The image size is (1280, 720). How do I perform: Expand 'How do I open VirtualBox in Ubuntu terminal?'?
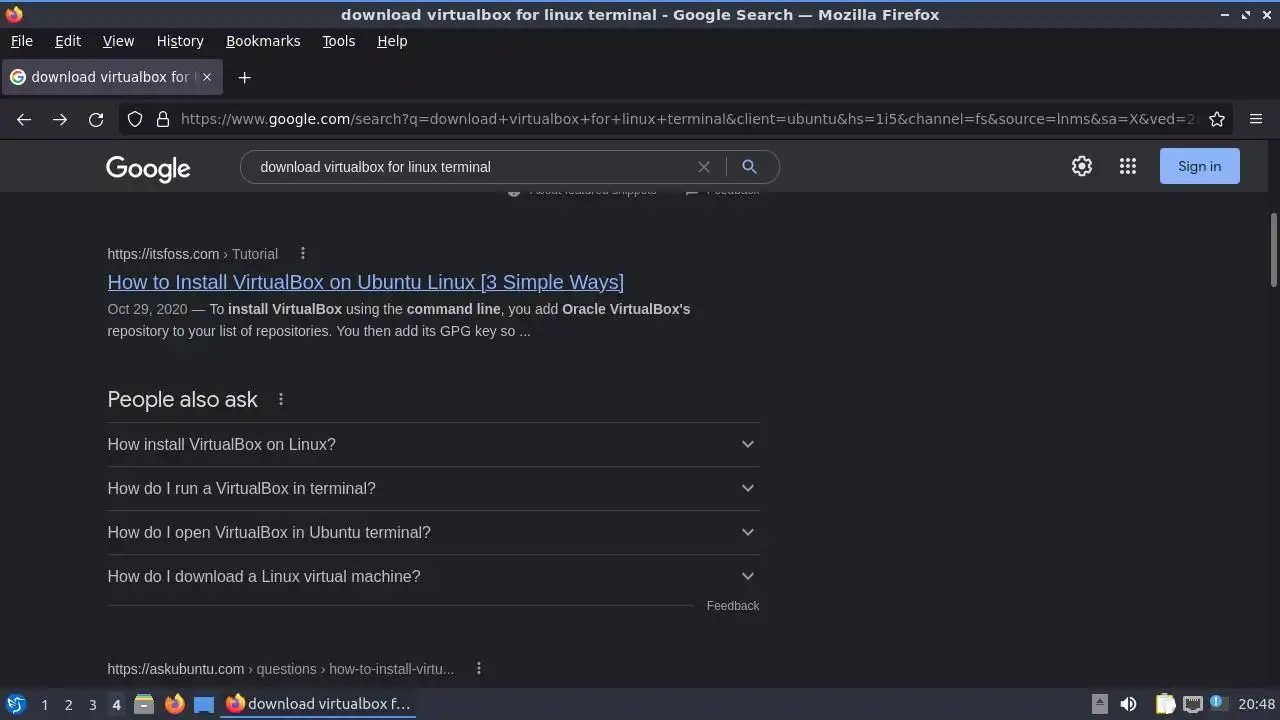pyautogui.click(x=433, y=532)
